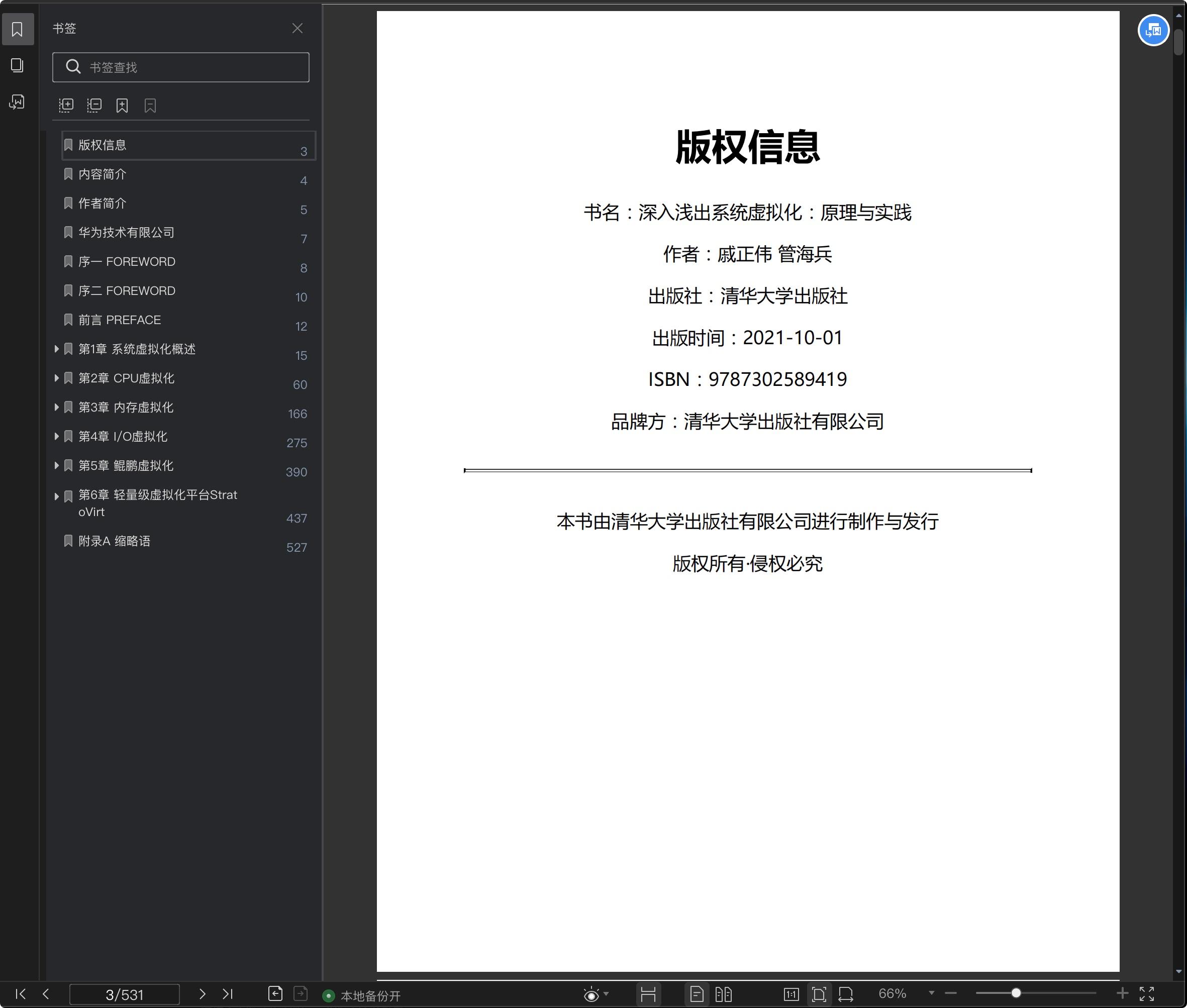Close the 书签 bookmark panel
Viewport: 1187px width, 1008px height.
coord(297,28)
